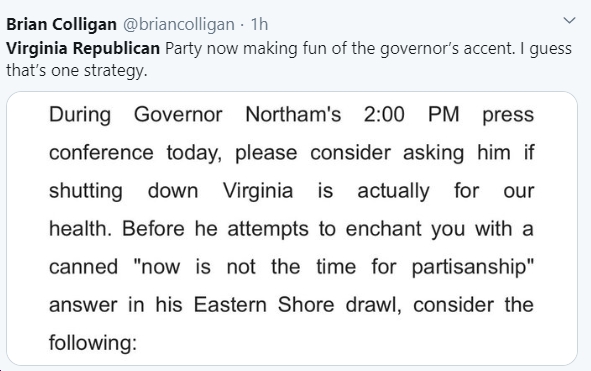Screen dimensions: 591x371
Task: Click "health." at start of fourth line
Action: (80, 228)
